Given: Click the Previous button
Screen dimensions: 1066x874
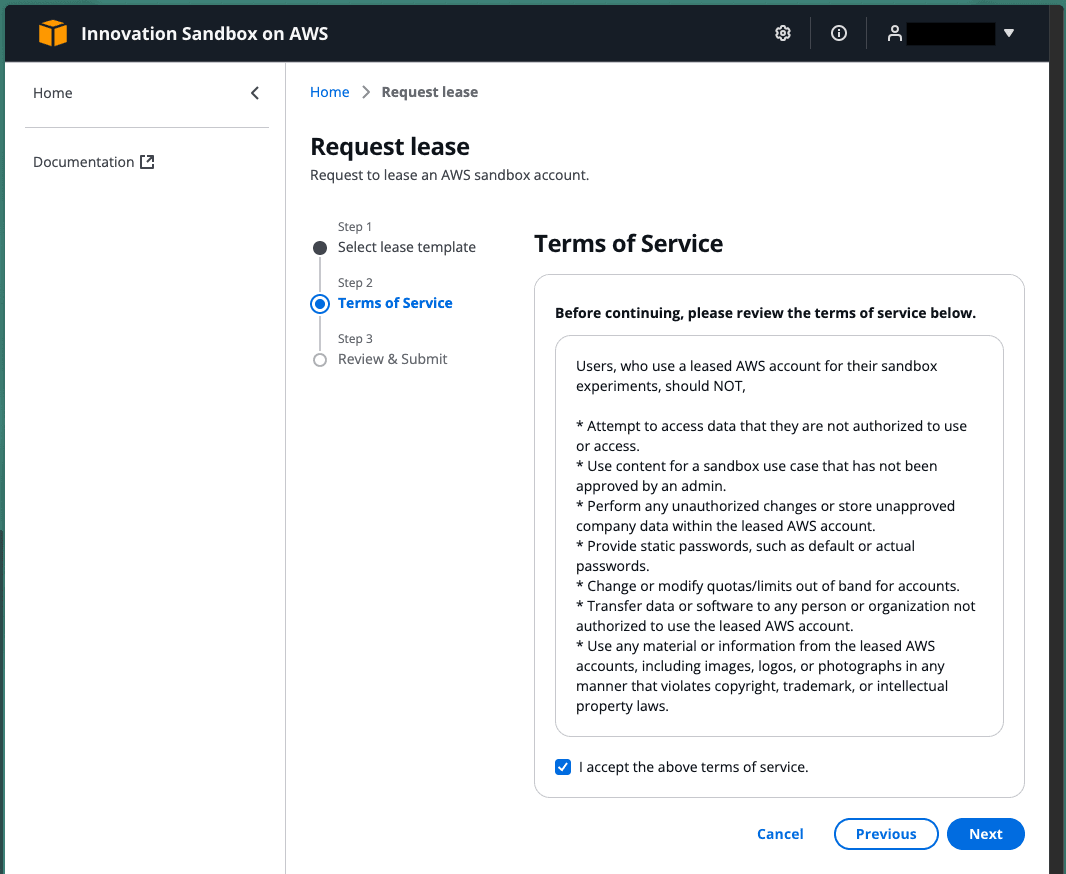Looking at the screenshot, I should (886, 834).
